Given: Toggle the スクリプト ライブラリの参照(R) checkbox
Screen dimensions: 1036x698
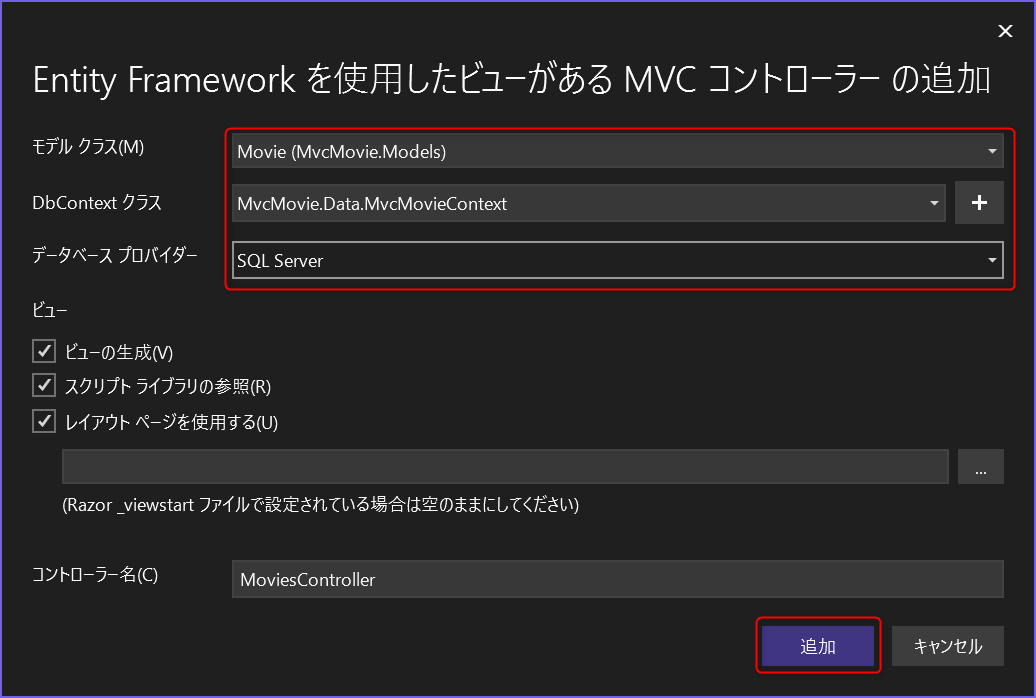Looking at the screenshot, I should [x=43, y=386].
